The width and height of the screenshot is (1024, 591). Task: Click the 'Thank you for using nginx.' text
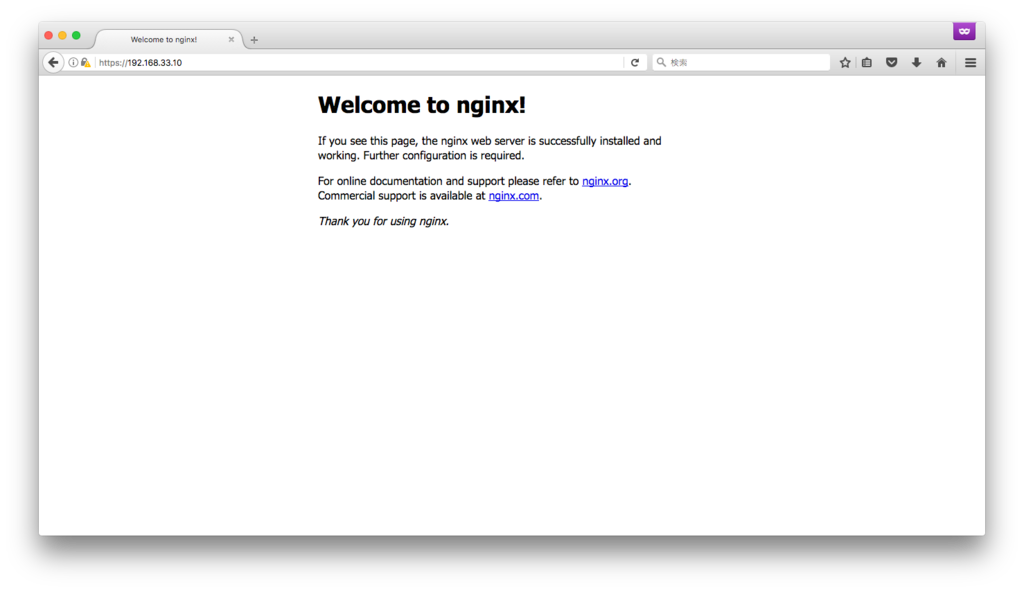[x=383, y=221]
